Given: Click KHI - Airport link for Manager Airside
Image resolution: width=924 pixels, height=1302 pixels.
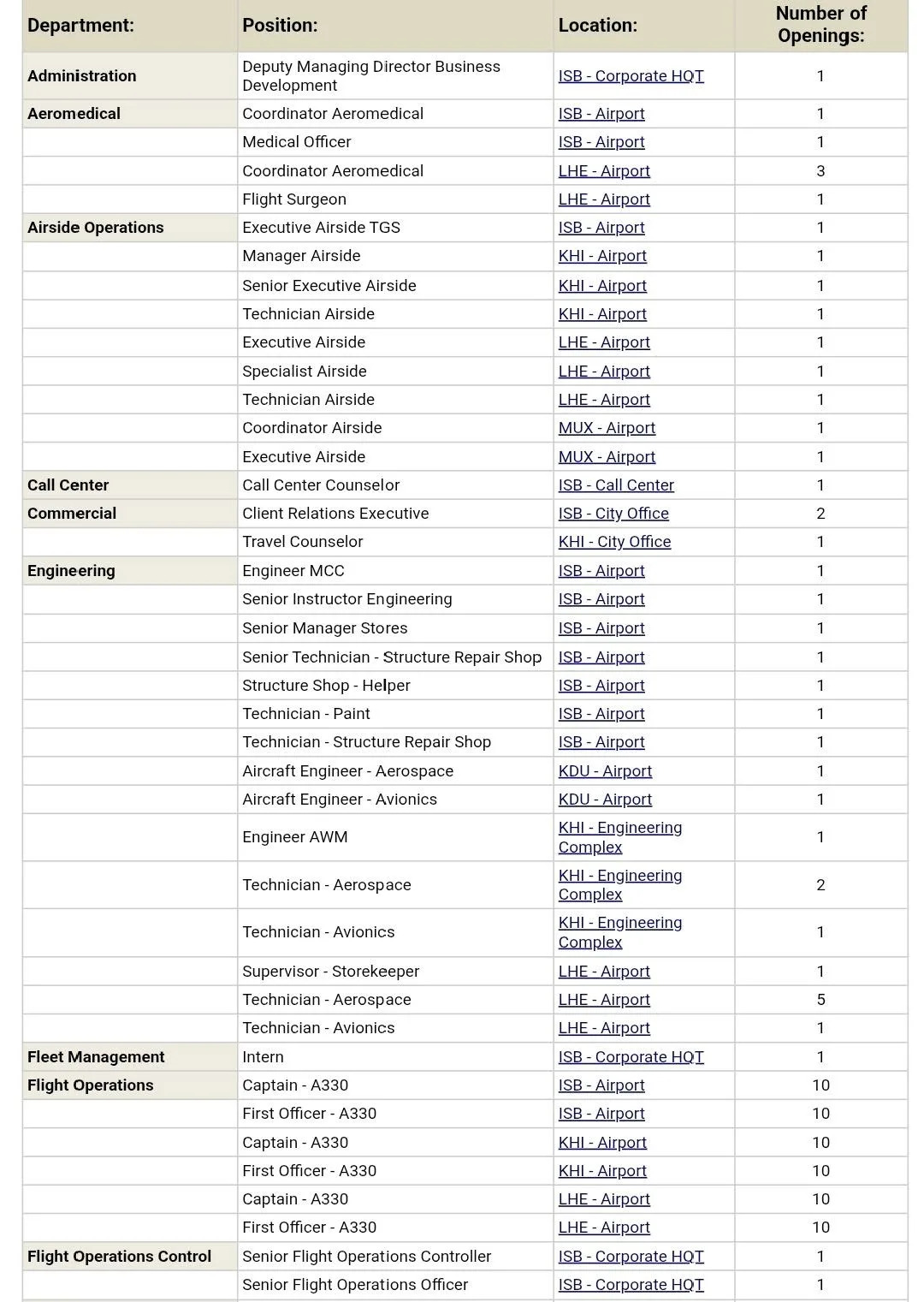Looking at the screenshot, I should [x=602, y=256].
